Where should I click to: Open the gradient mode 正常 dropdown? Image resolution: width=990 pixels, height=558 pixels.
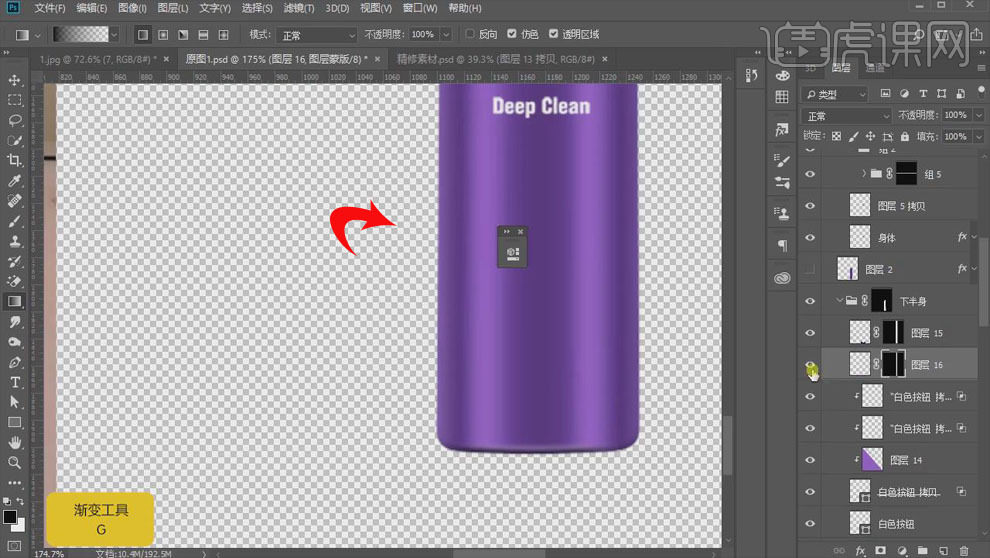click(x=316, y=34)
